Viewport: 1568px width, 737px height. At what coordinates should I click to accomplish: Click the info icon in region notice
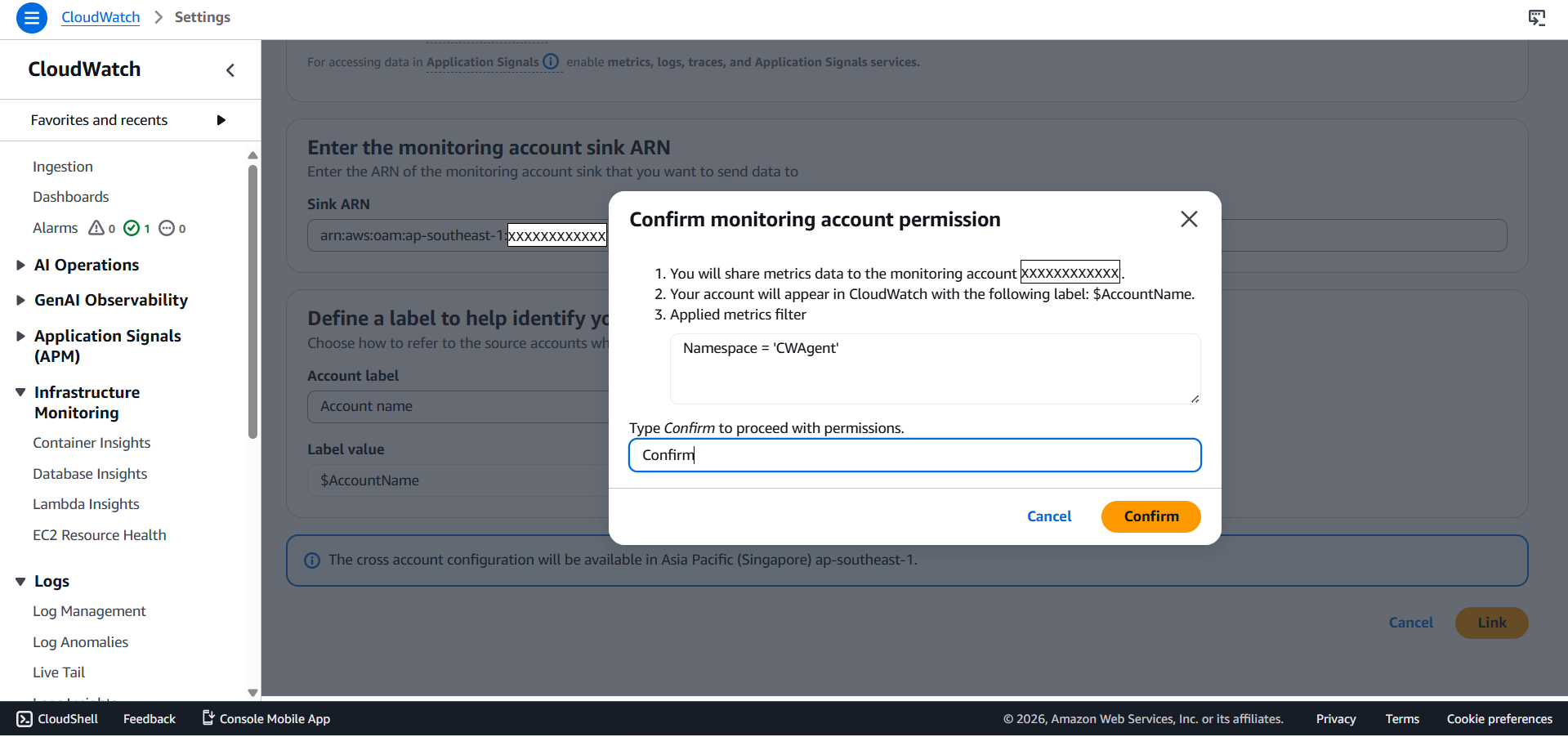(x=312, y=561)
